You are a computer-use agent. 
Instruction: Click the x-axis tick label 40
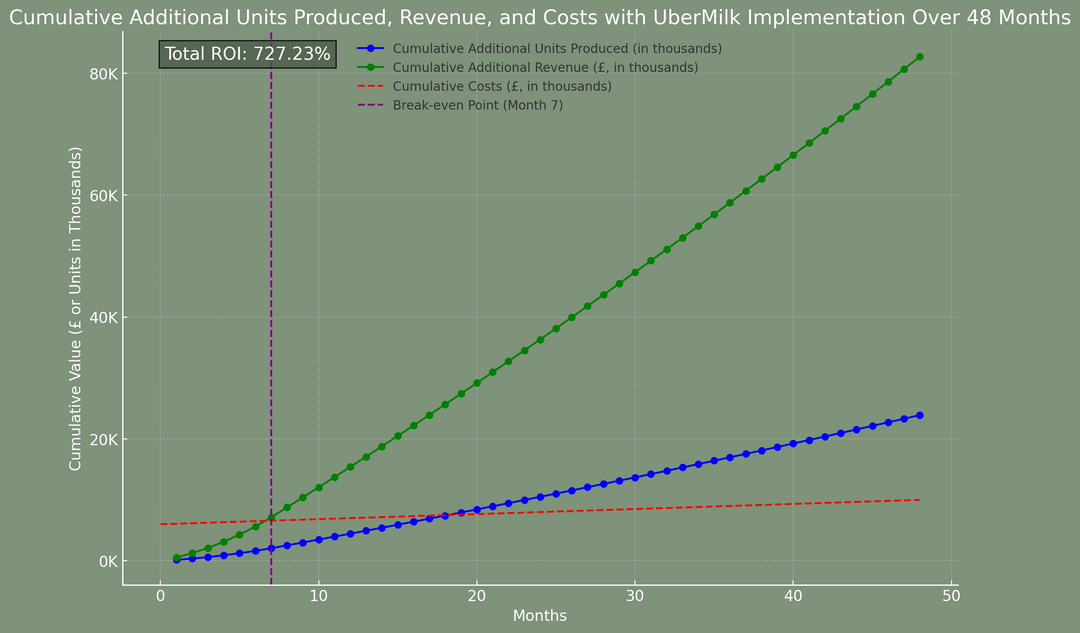[793, 594]
